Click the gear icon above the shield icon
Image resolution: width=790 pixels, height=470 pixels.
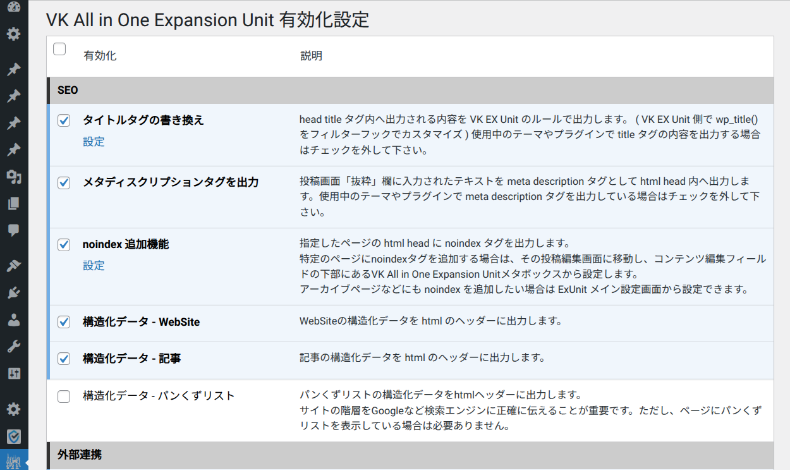[14, 409]
